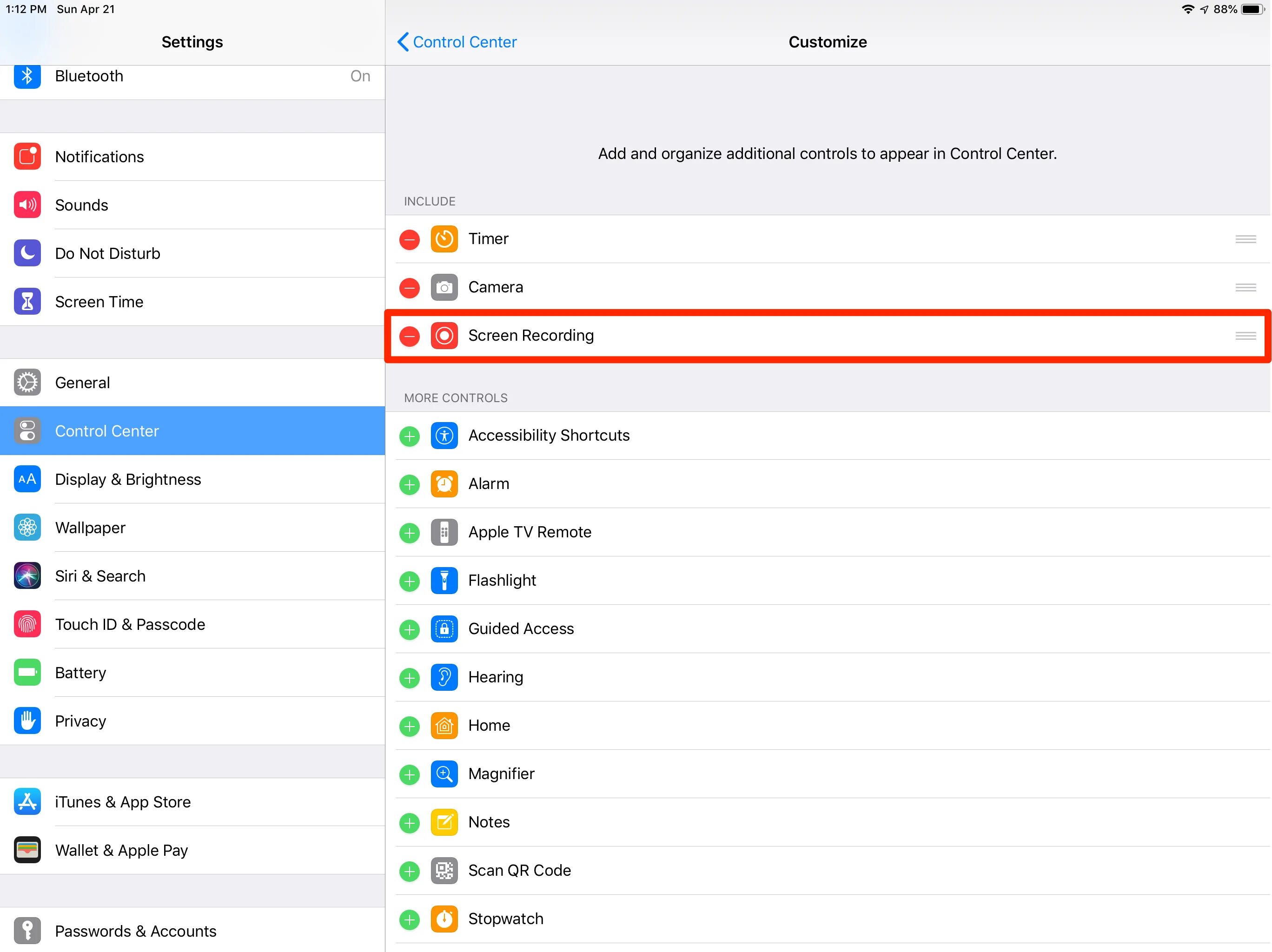
Task: Tap the Apple TV Remote icon
Action: click(444, 532)
